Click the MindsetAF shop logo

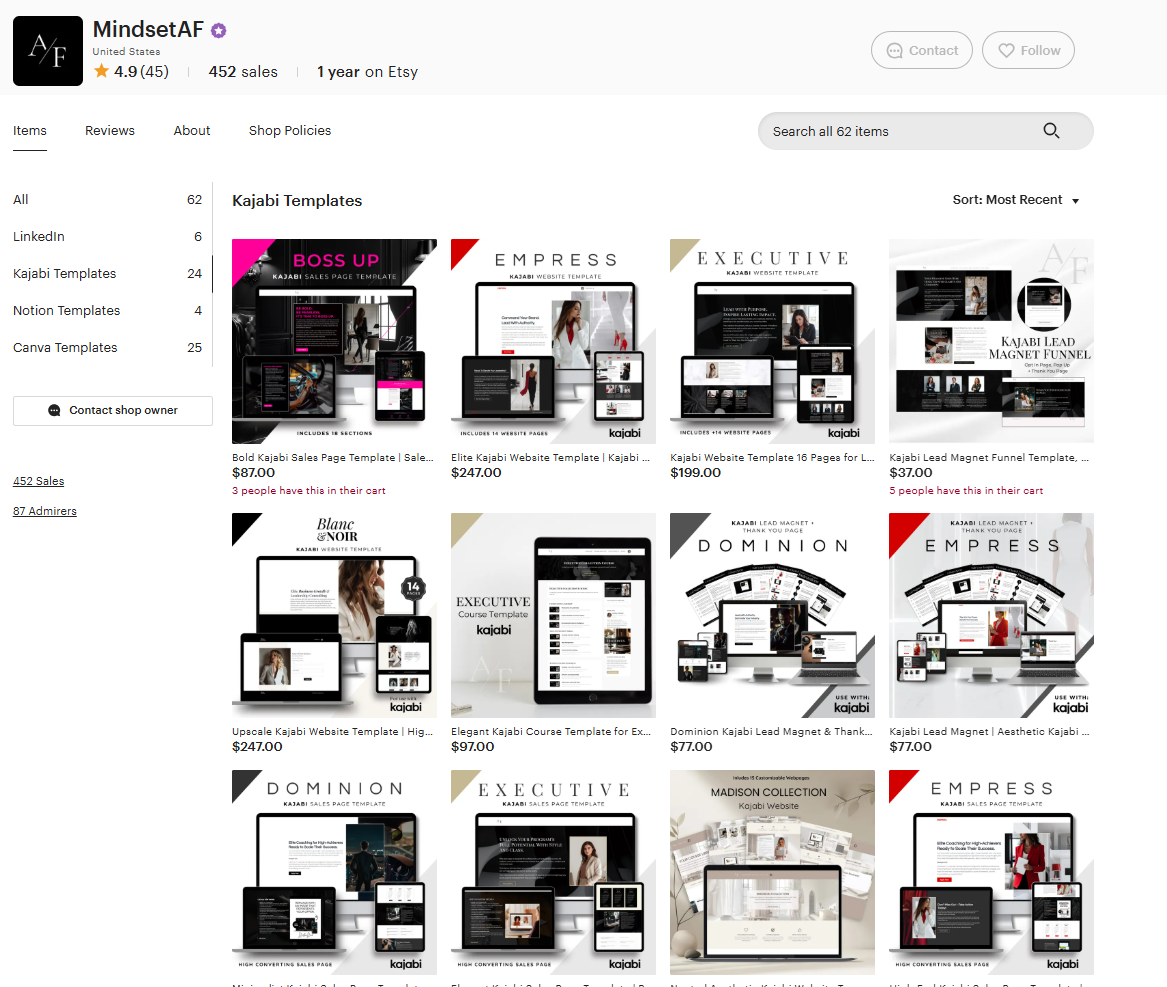(48, 51)
